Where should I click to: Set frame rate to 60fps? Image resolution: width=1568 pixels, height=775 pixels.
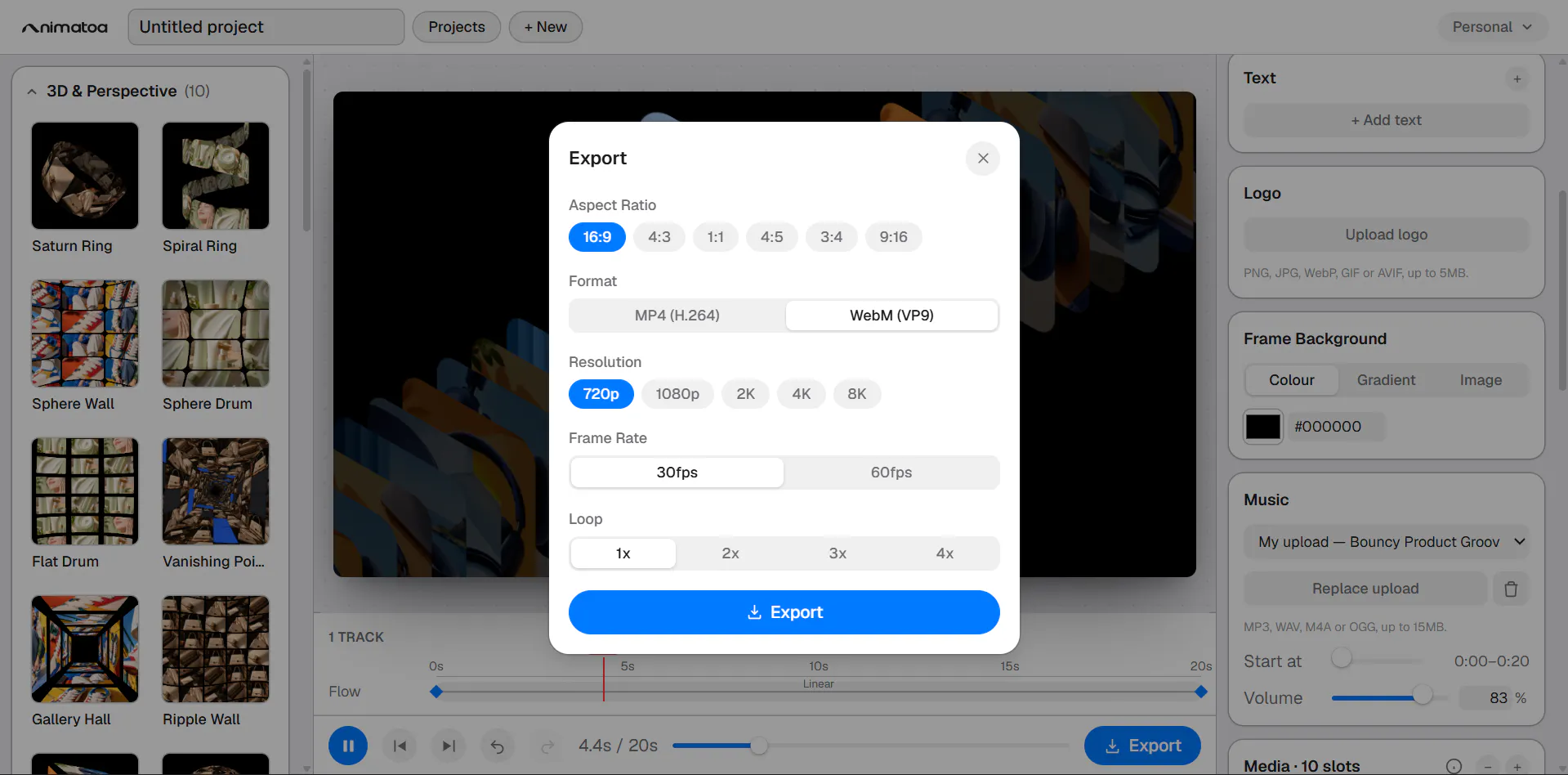(x=891, y=473)
